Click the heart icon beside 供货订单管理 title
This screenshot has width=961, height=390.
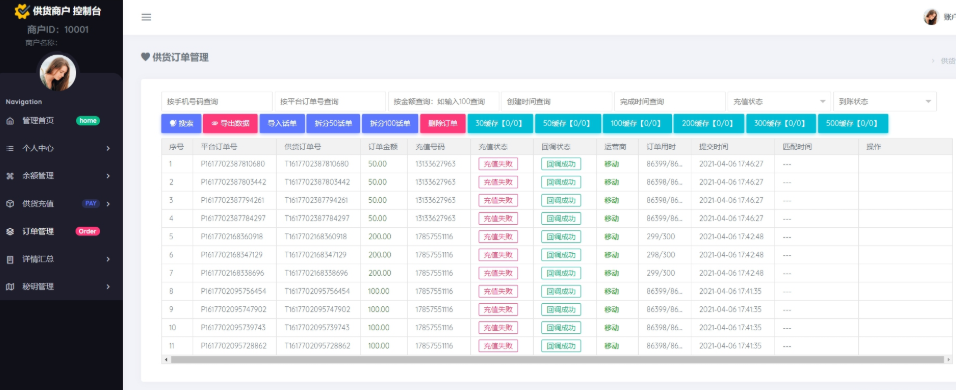point(145,57)
